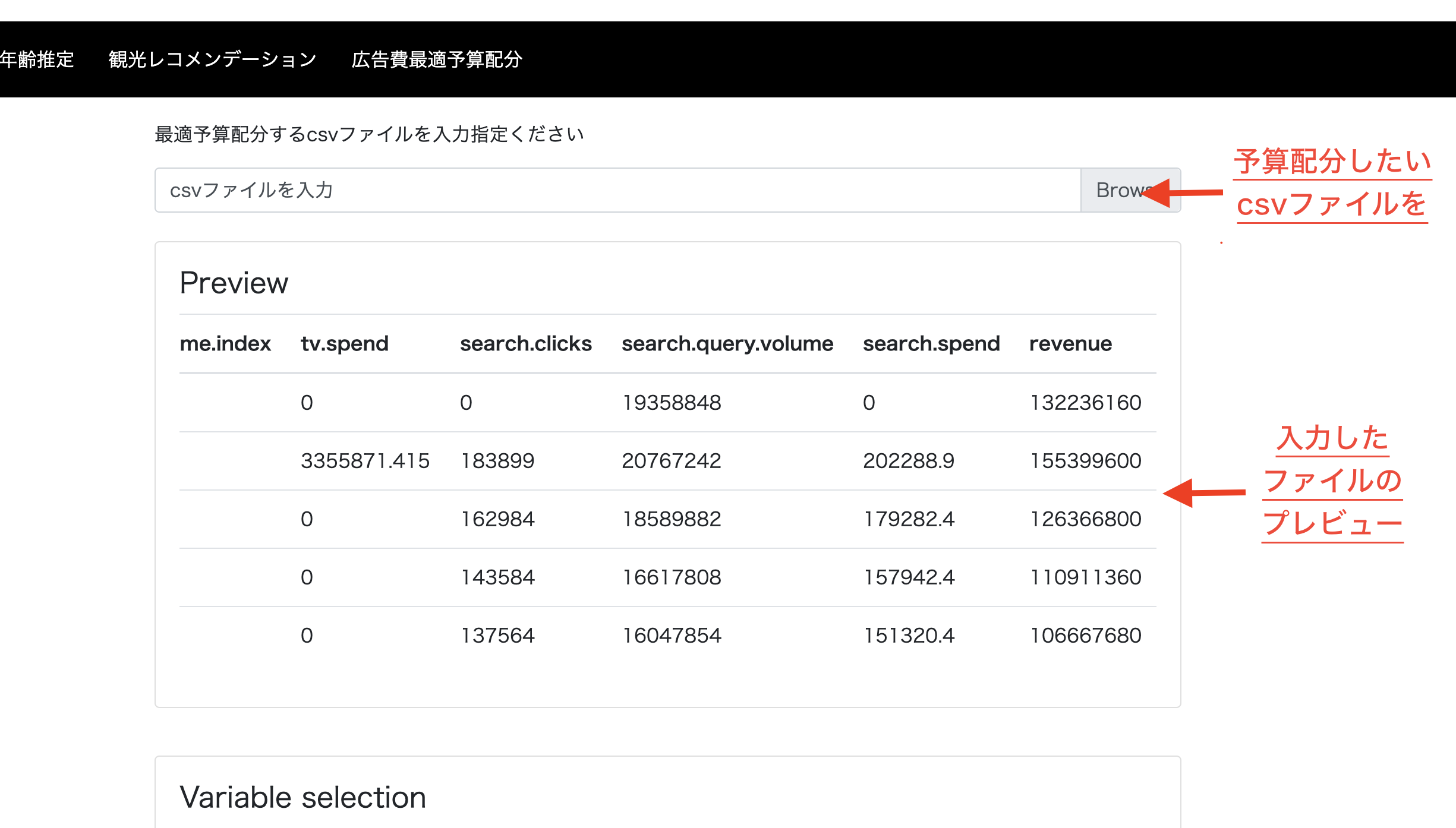1456x828 pixels.
Task: Click the 最適予算配分するcsvファイル instruction label
Action: pyautogui.click(x=369, y=134)
